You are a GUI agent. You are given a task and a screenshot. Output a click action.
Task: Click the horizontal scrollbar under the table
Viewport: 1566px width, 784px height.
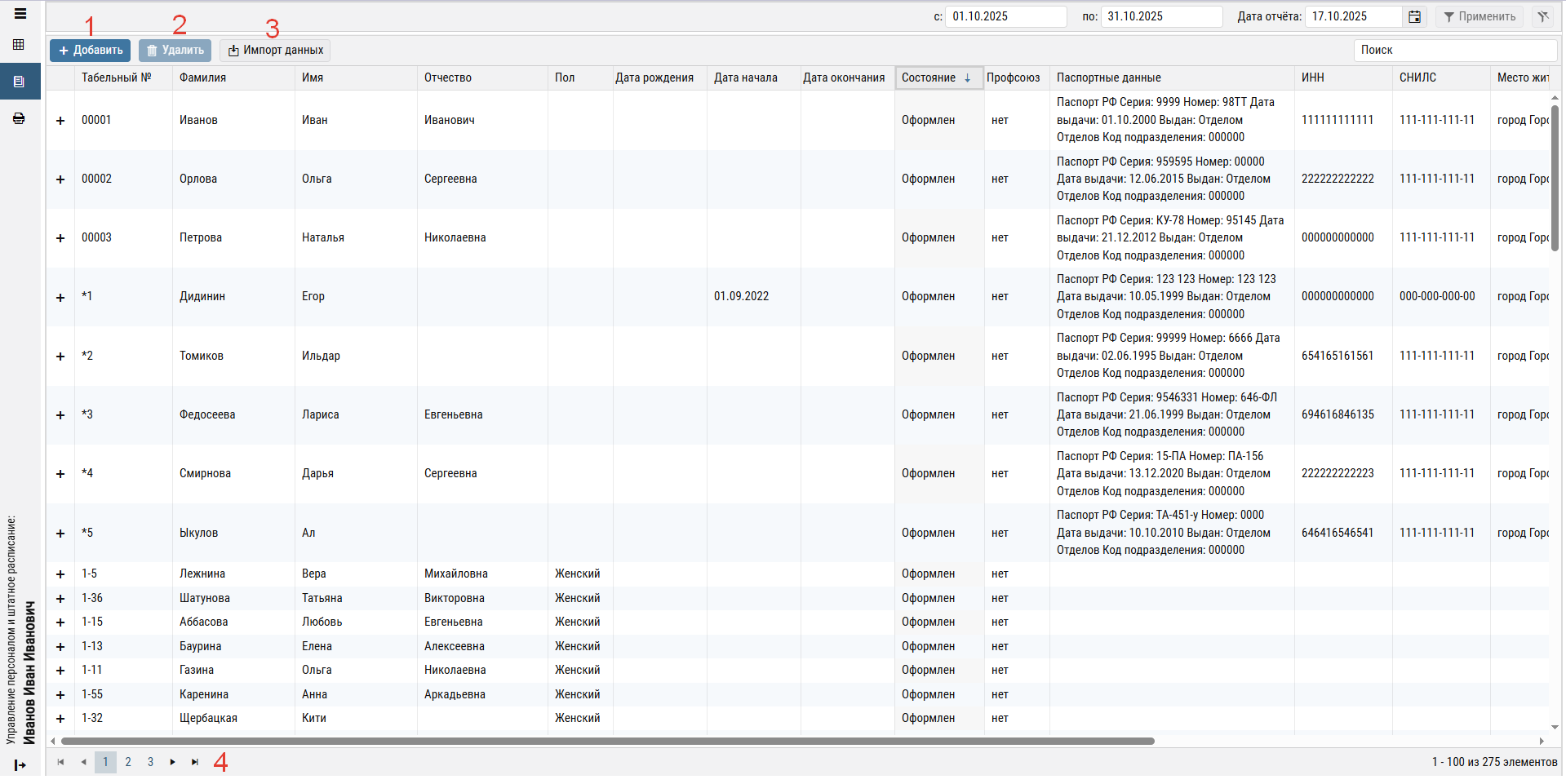pos(607,742)
